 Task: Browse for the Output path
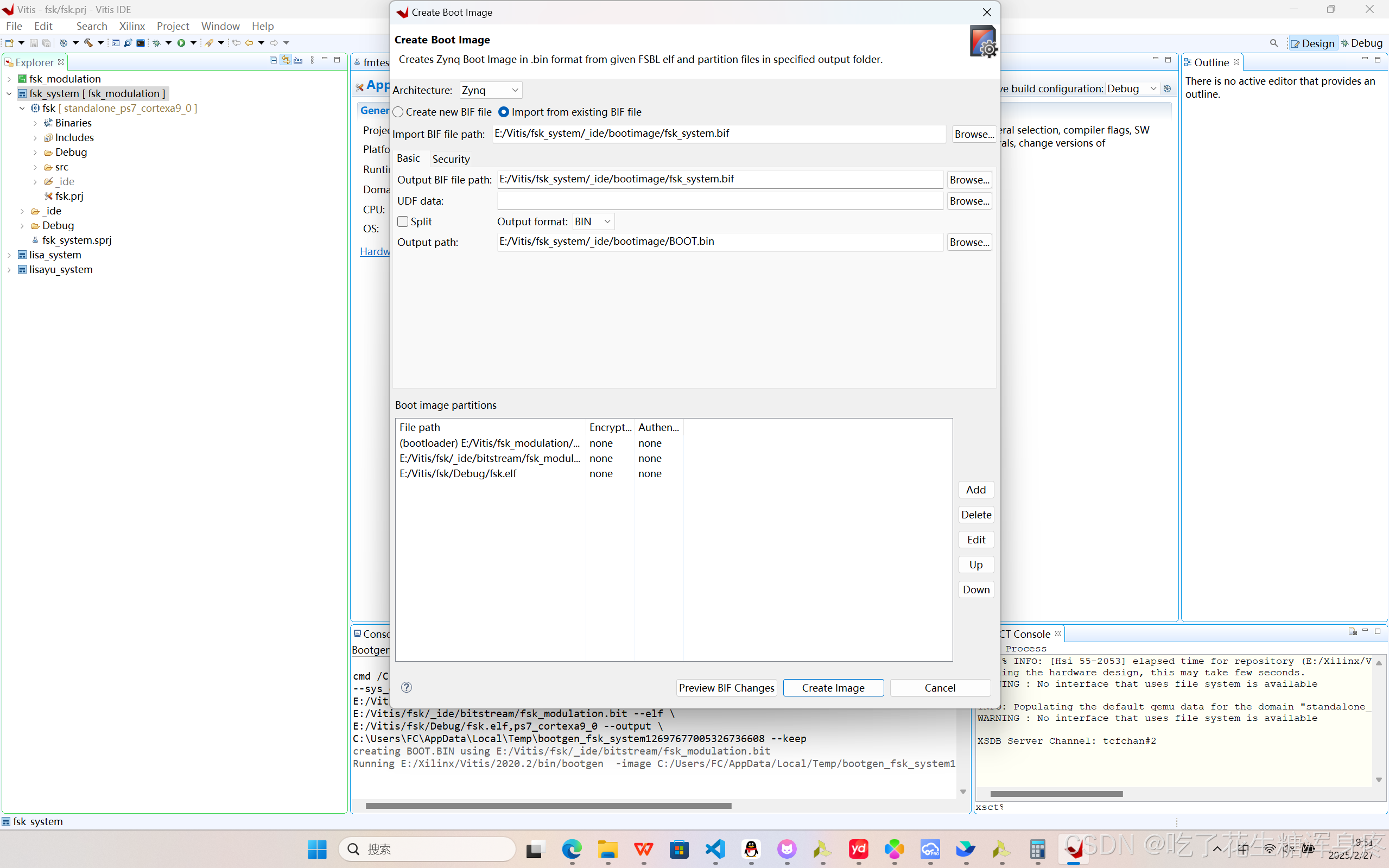(x=969, y=242)
